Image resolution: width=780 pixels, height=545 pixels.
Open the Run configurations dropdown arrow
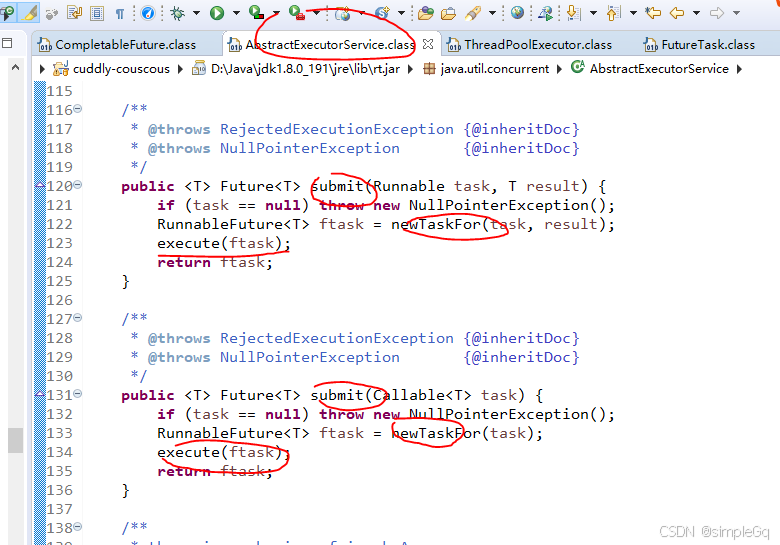[x=236, y=13]
